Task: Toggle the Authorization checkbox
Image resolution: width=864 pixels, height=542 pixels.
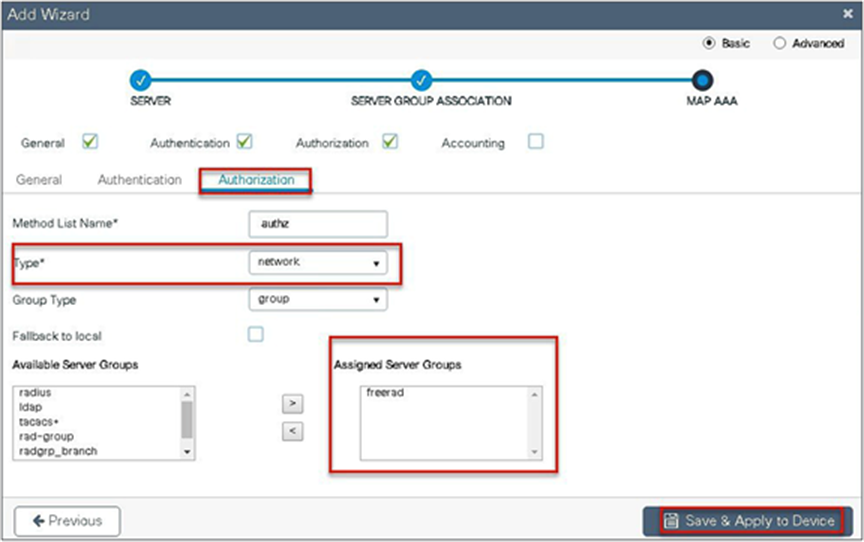Action: [390, 142]
